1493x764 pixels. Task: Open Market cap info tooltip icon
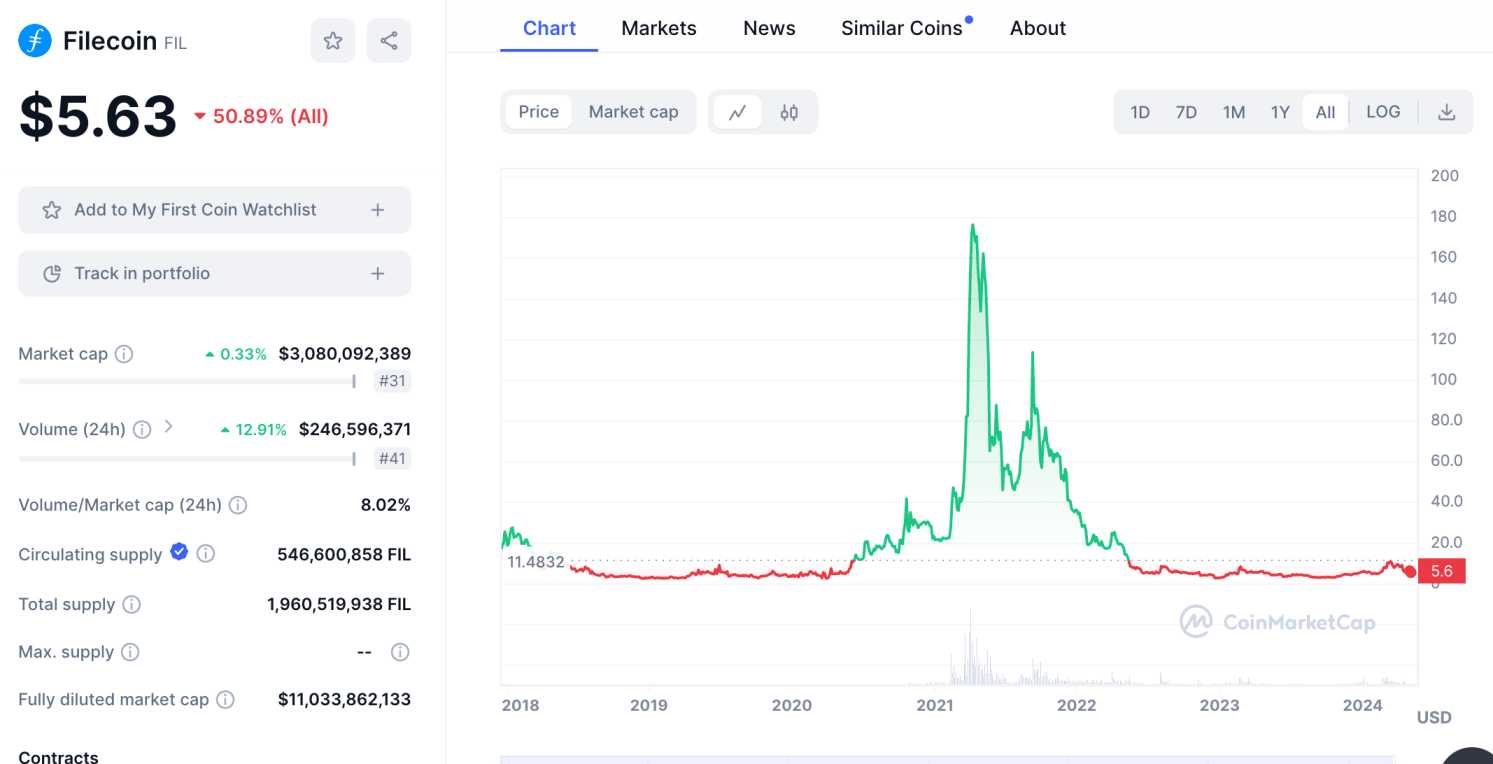click(124, 354)
